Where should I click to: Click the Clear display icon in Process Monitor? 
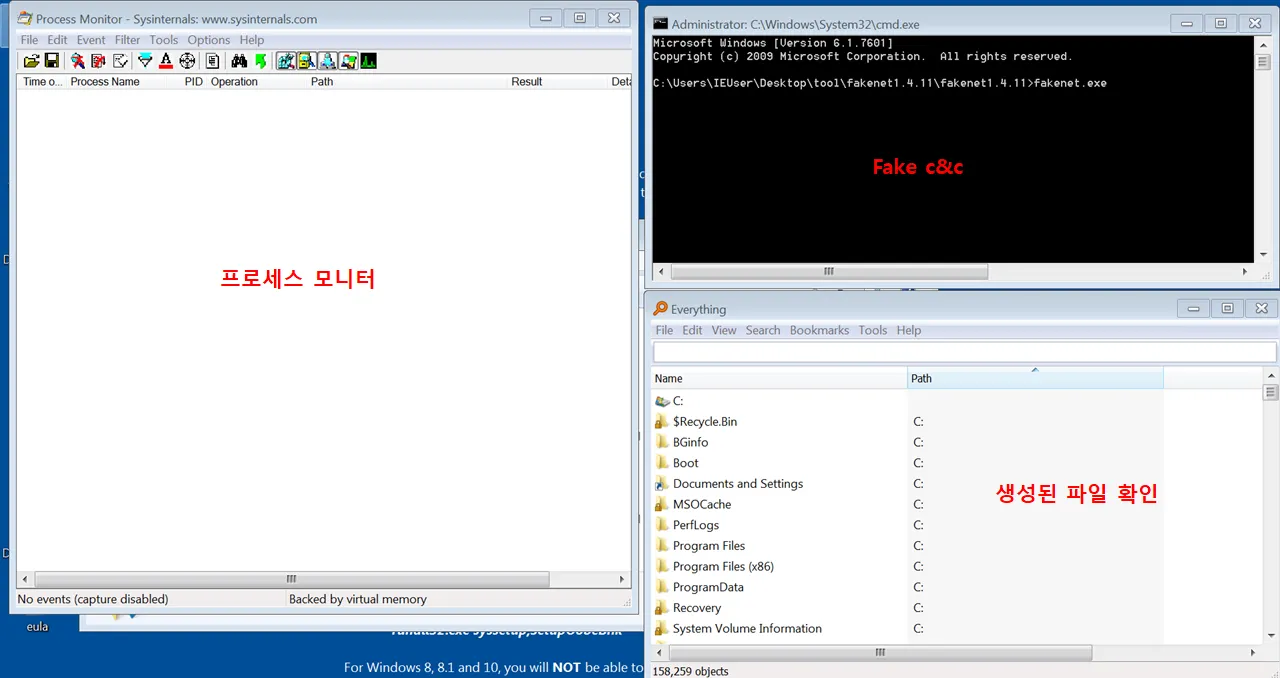120,61
